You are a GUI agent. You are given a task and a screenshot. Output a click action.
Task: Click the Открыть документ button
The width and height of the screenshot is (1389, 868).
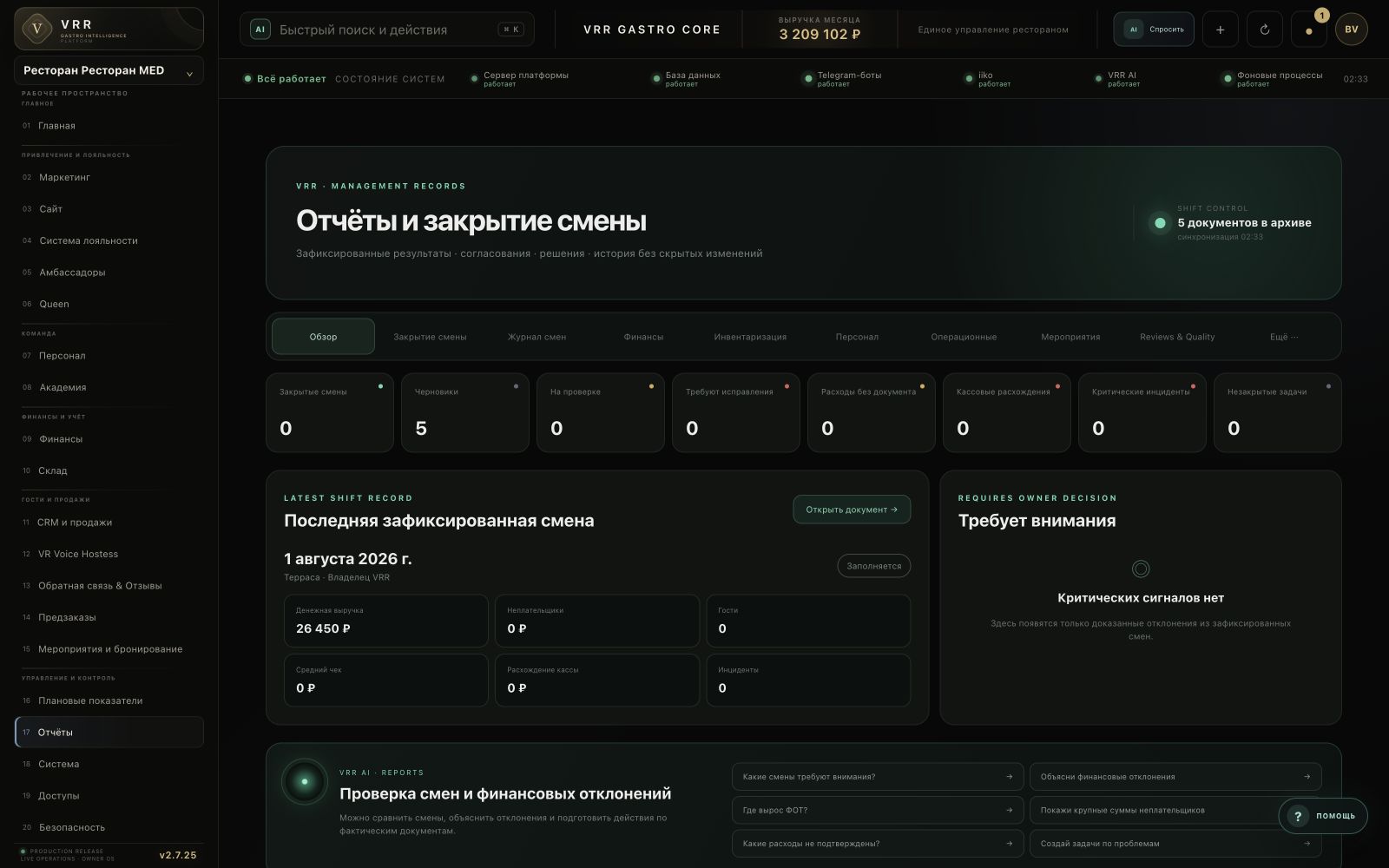pyautogui.click(x=852, y=510)
